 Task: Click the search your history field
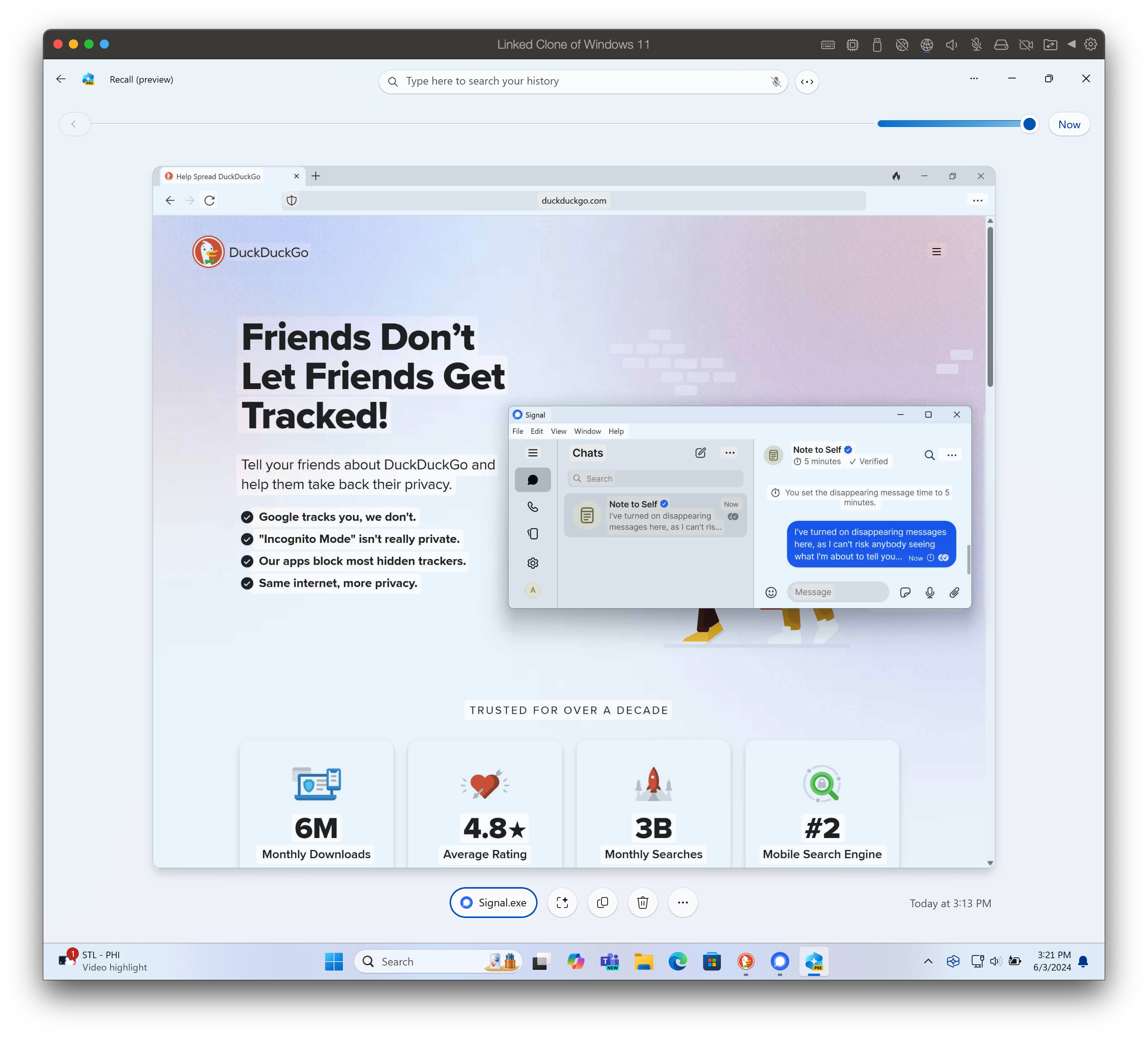pos(581,82)
